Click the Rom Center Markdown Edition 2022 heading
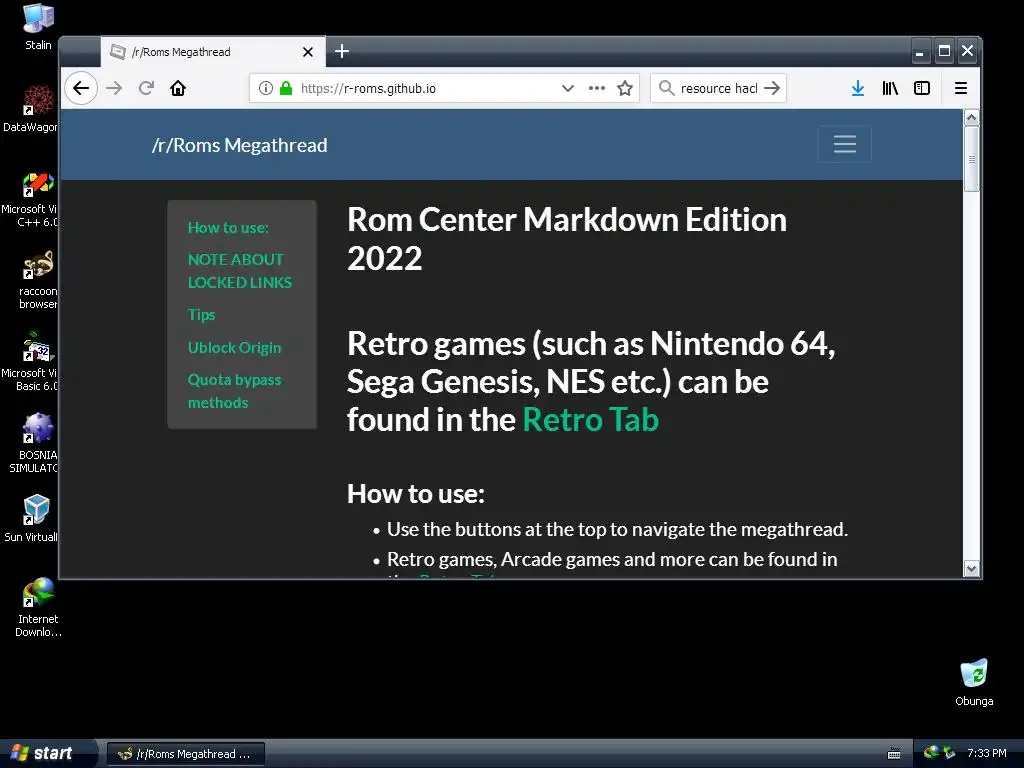The image size is (1024, 768). pyautogui.click(x=567, y=238)
